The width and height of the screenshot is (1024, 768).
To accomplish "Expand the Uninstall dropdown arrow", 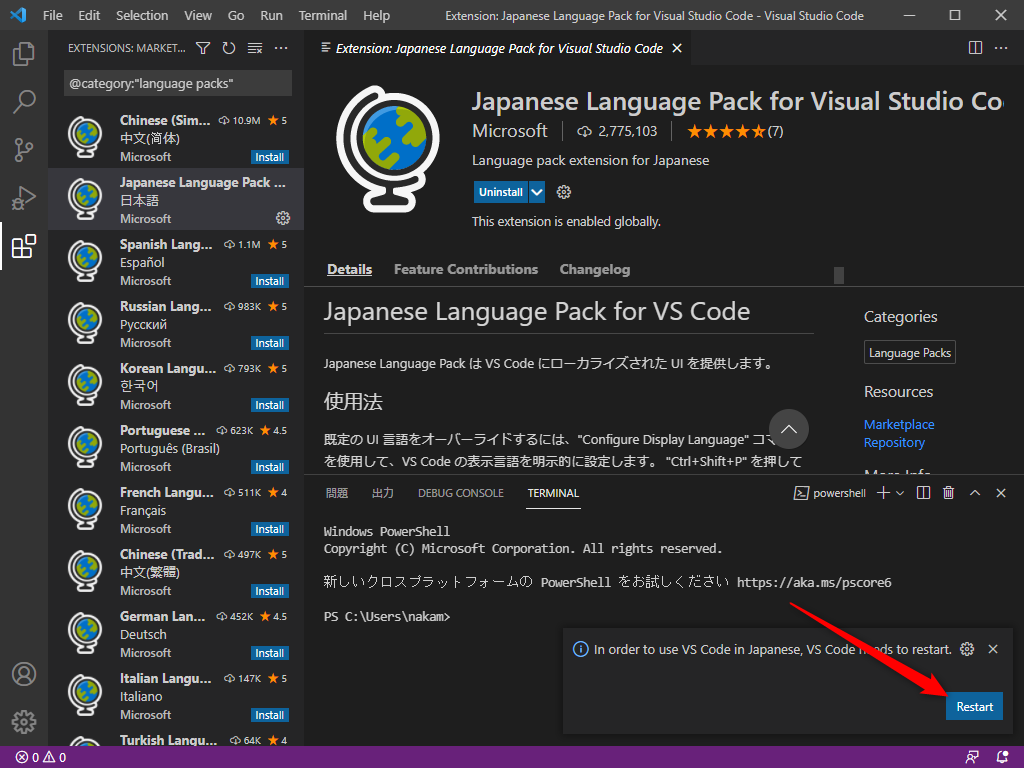I will tap(537, 192).
